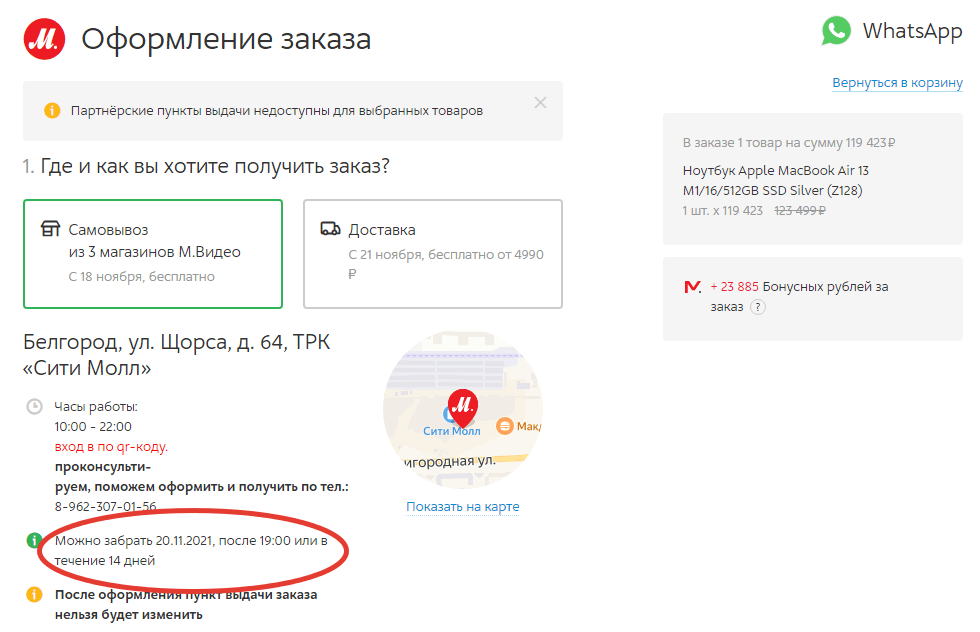Screen dimensions: 980x632
Task: Click the red M.Video logo
Action: tap(44, 39)
